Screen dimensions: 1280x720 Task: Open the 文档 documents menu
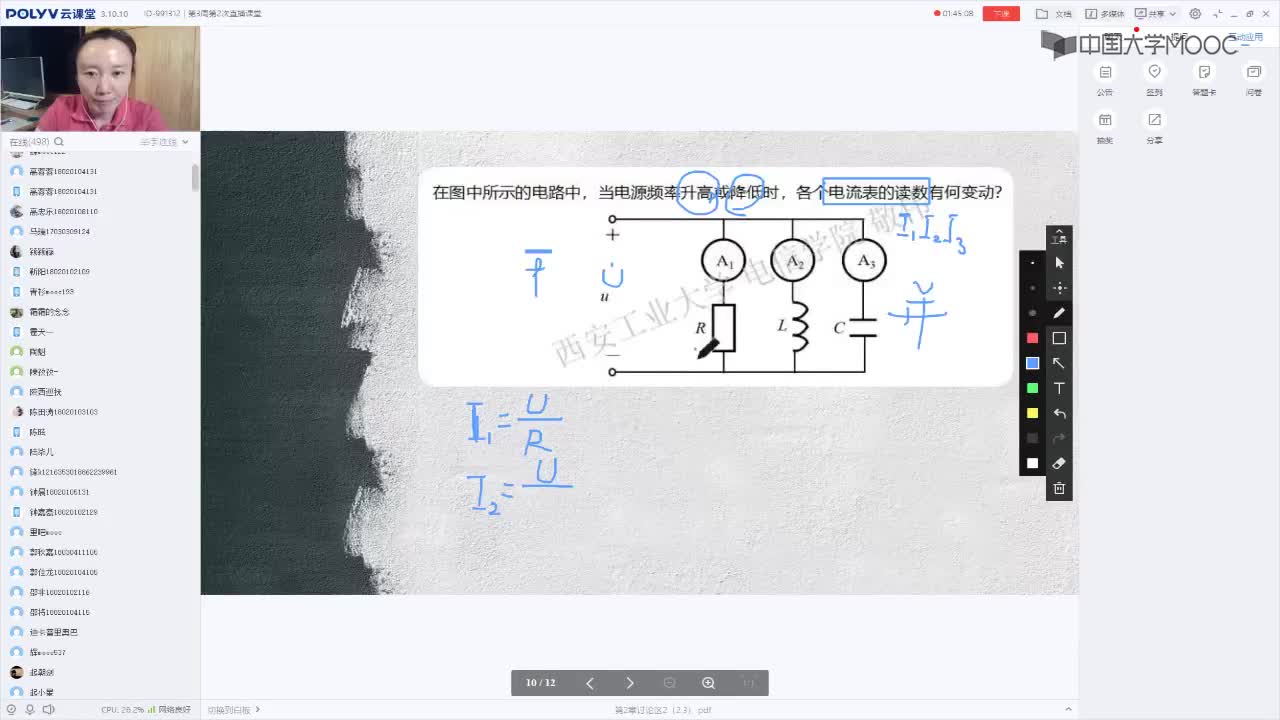tap(1054, 14)
